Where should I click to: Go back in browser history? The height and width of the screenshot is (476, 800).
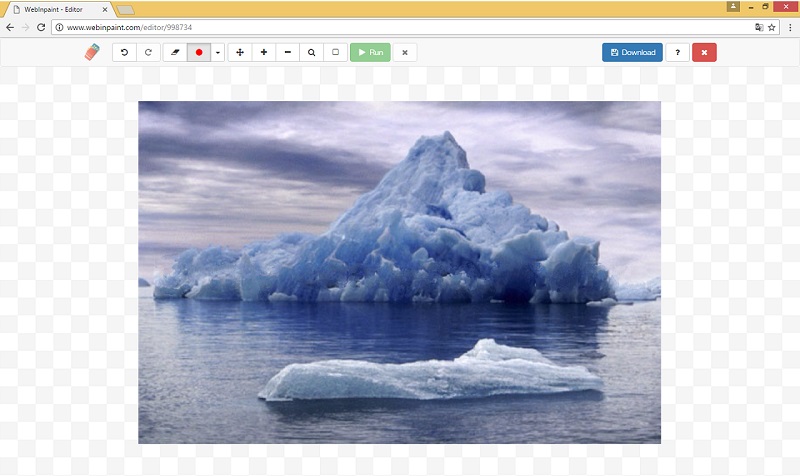pyautogui.click(x=10, y=28)
